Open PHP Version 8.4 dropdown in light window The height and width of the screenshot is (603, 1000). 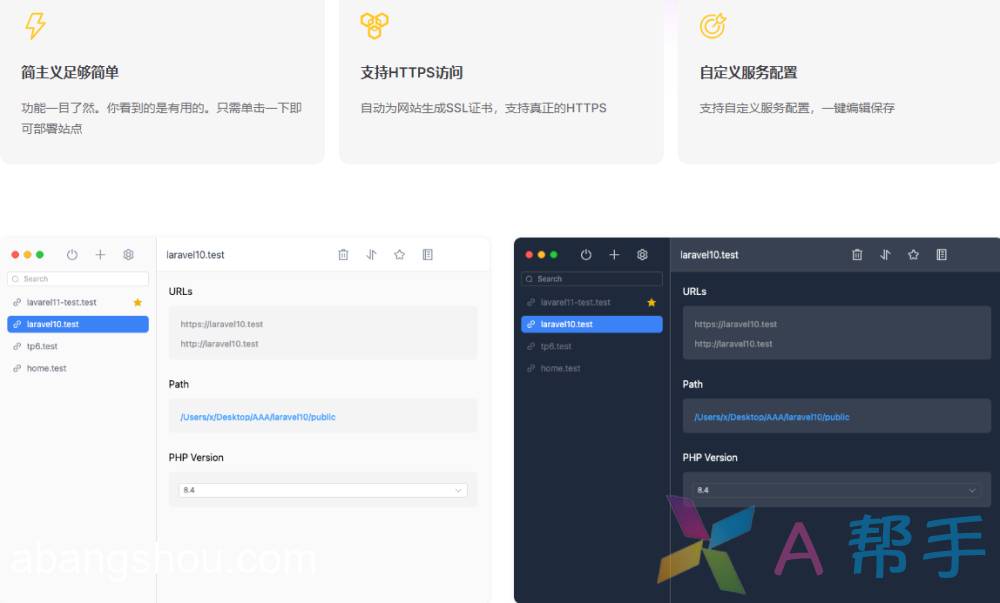[x=323, y=490]
